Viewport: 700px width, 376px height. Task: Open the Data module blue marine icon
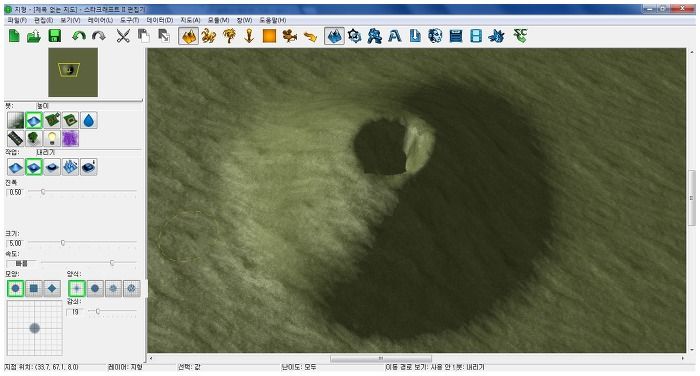pos(375,36)
